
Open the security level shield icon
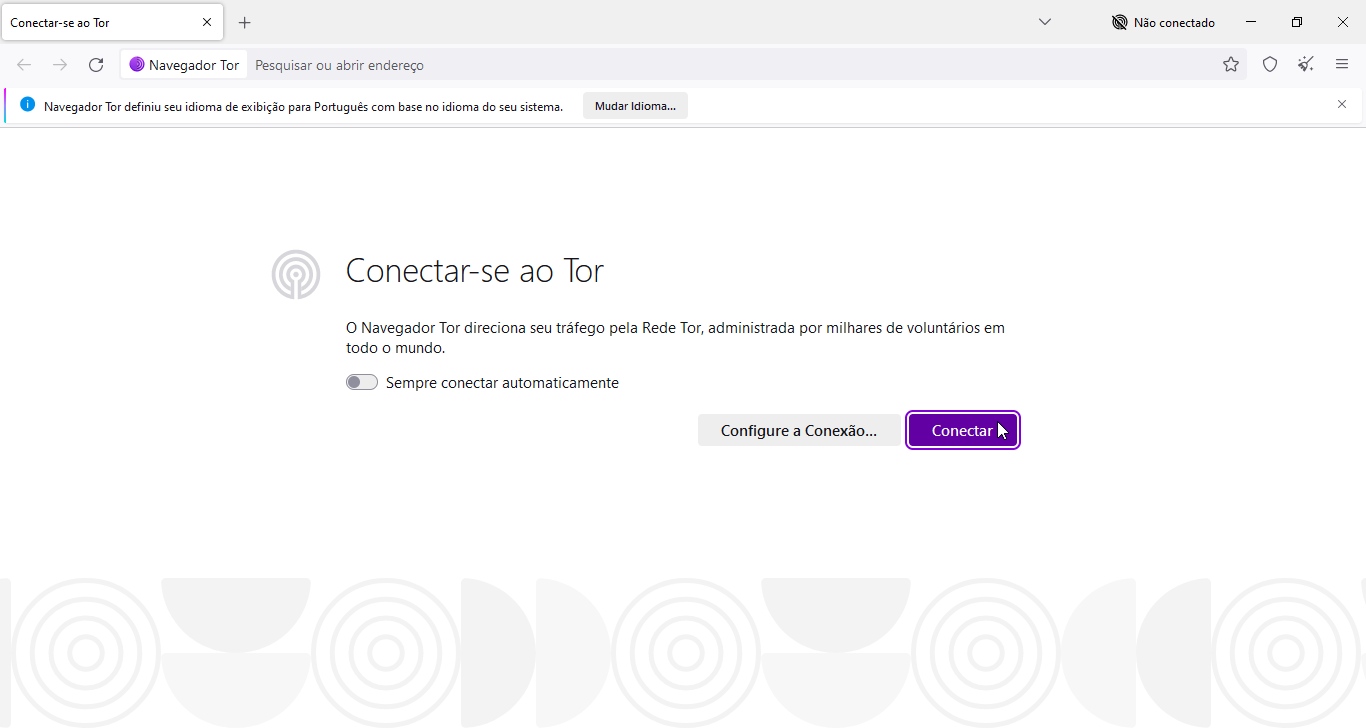pos(1270,65)
